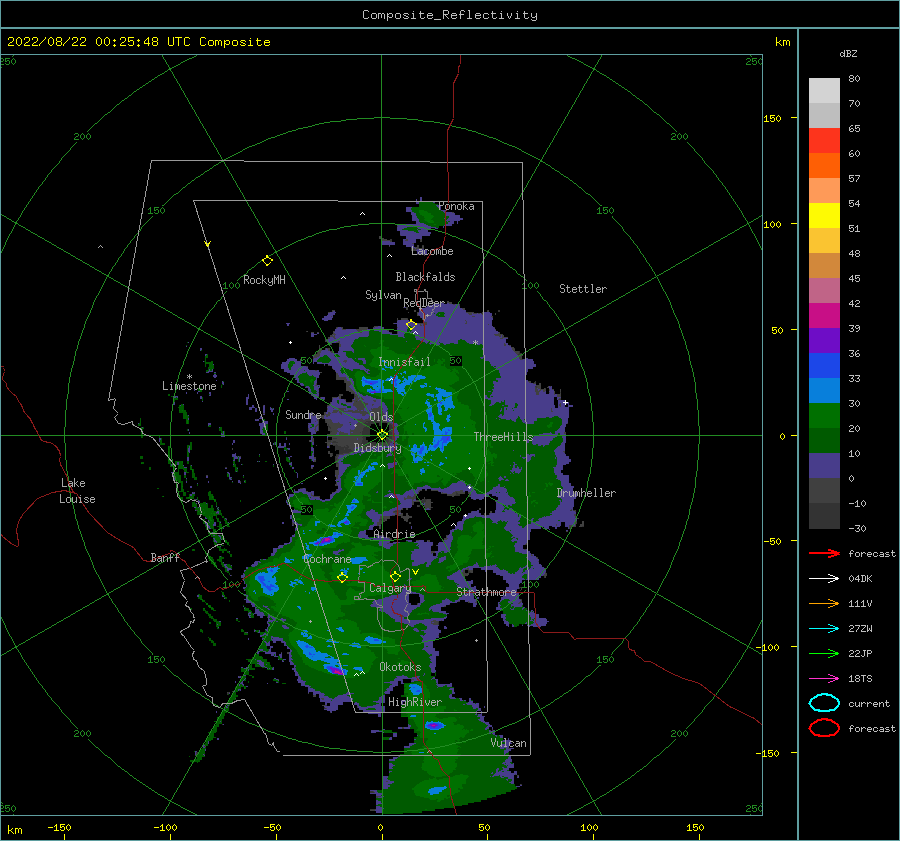Click the cyan 27ZW arrow icon
This screenshot has width=900, height=841.
tap(824, 629)
